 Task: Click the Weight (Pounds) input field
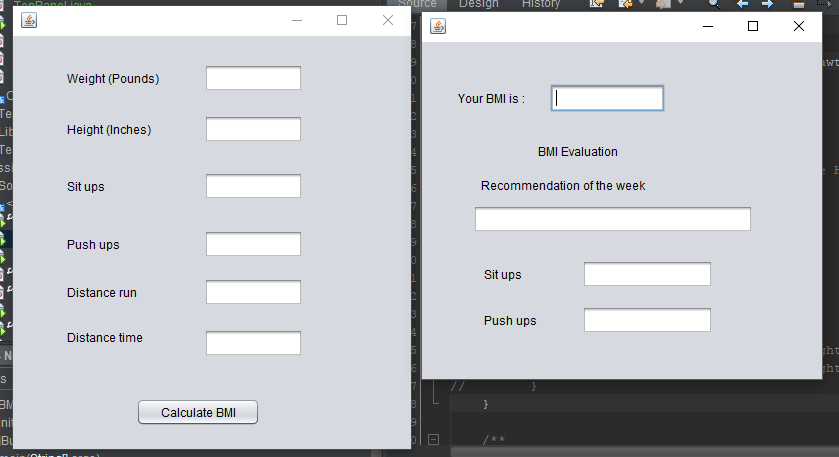click(253, 78)
